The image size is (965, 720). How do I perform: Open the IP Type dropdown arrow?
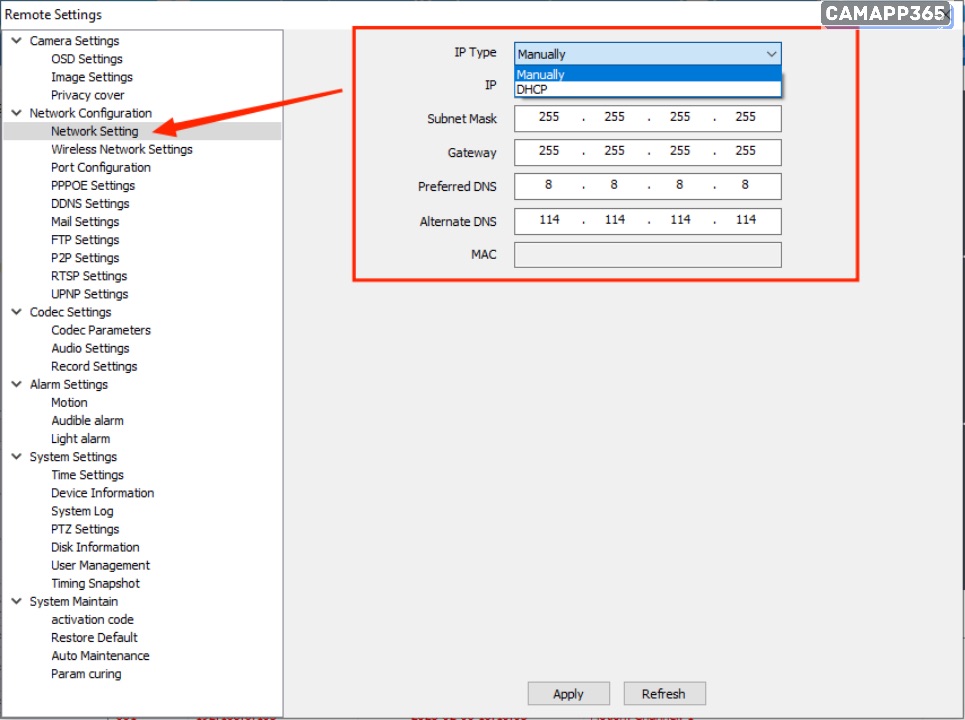pyautogui.click(x=770, y=54)
